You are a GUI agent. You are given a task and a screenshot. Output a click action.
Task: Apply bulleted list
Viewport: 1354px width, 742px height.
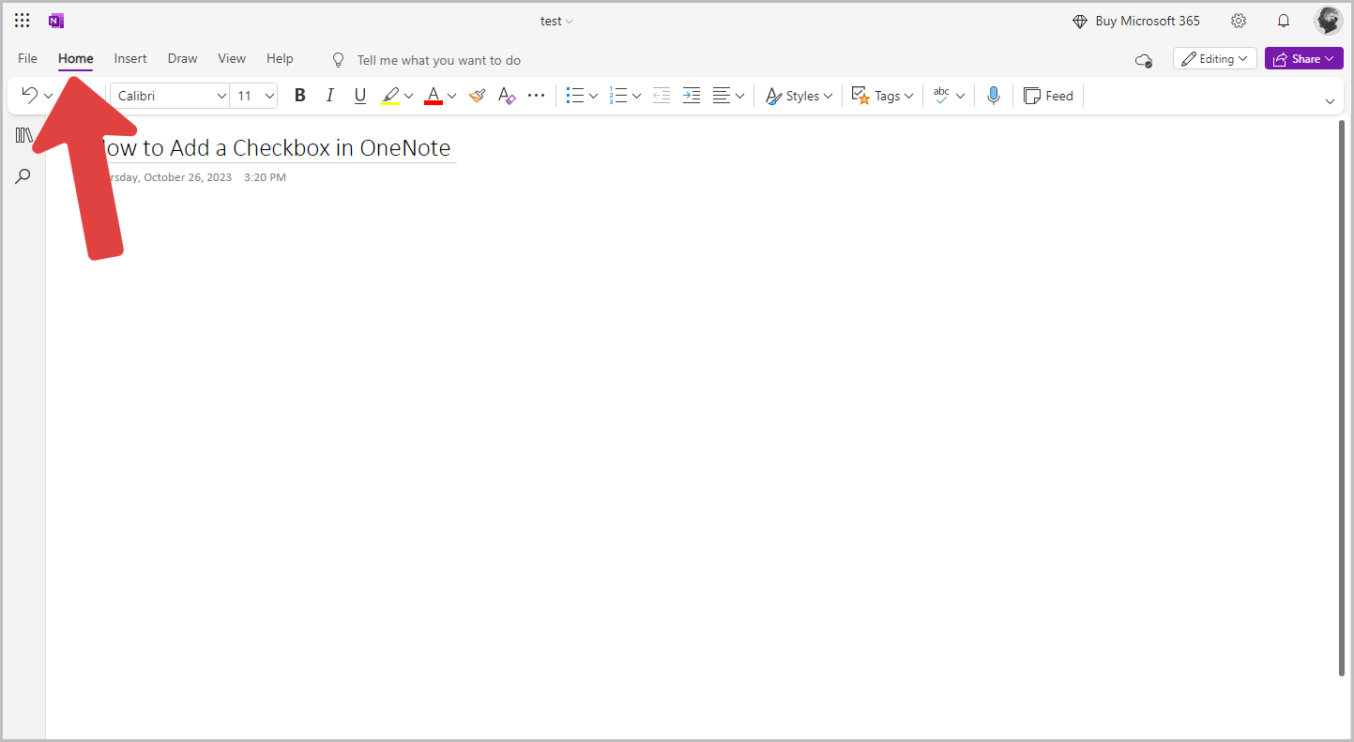point(575,96)
